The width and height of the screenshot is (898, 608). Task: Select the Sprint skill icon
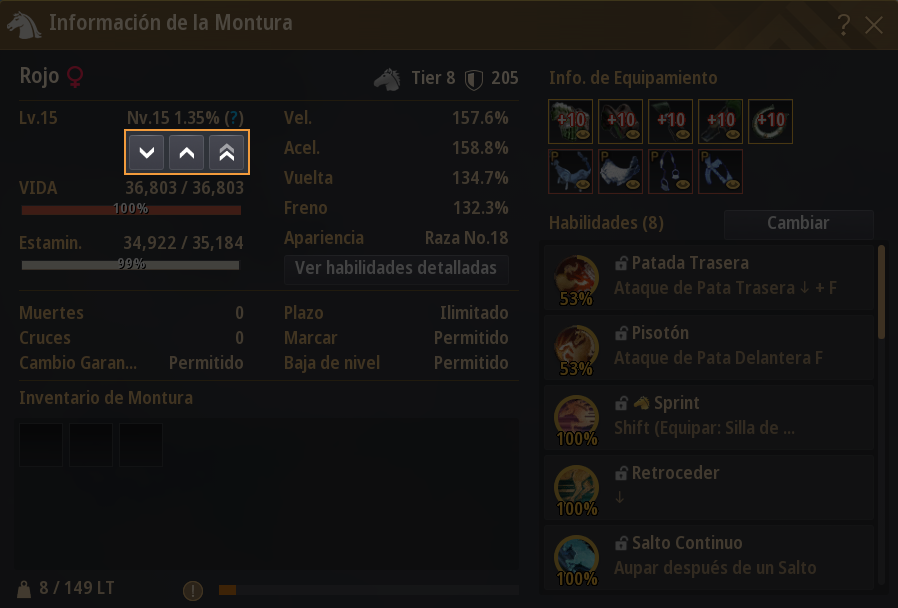tap(576, 418)
